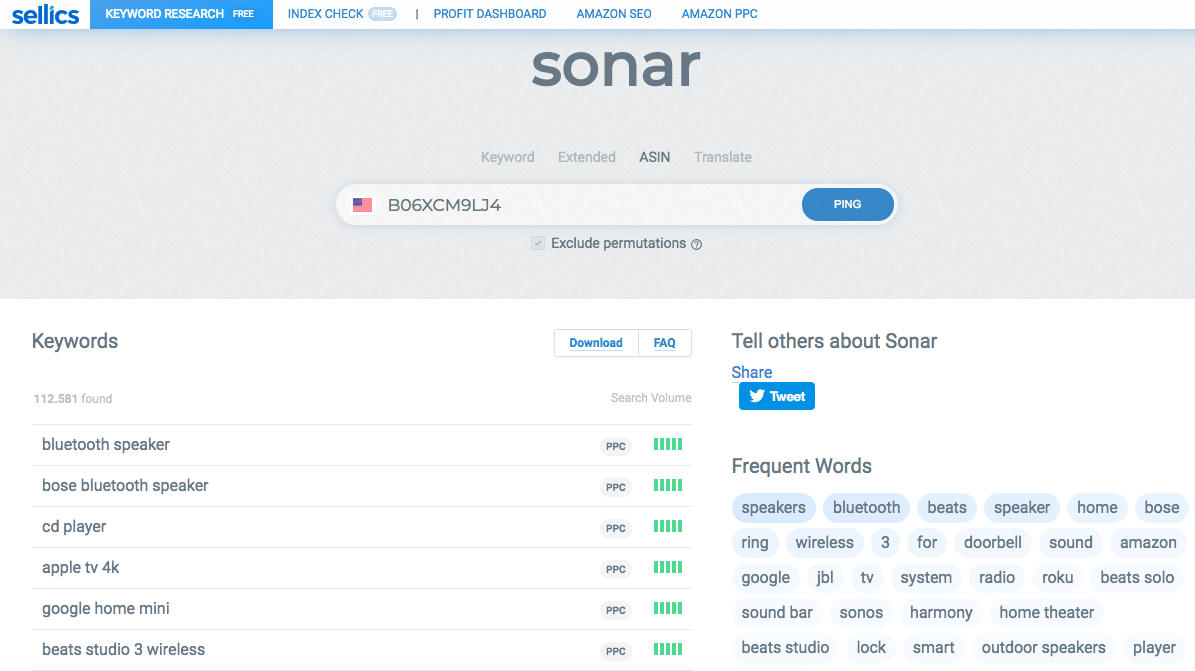
Task: Click the Tweet button
Action: point(777,396)
